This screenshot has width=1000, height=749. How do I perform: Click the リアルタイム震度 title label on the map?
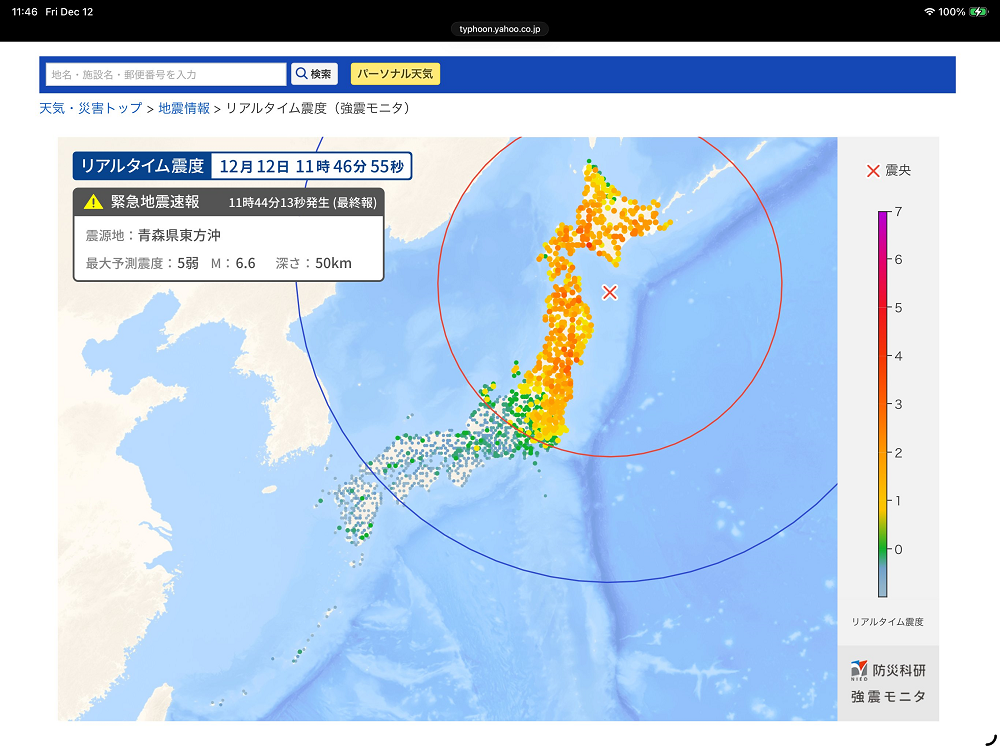(x=142, y=166)
